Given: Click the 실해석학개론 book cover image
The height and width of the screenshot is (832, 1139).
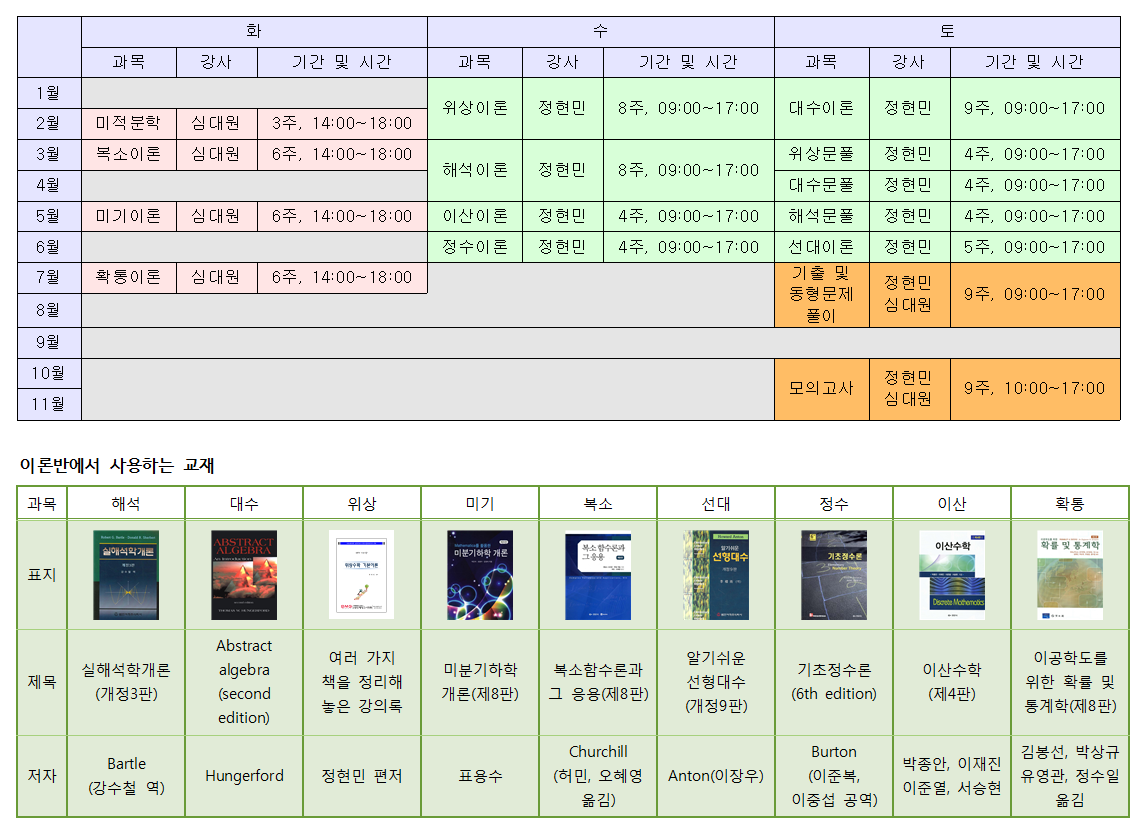Looking at the screenshot, I should [x=126, y=575].
